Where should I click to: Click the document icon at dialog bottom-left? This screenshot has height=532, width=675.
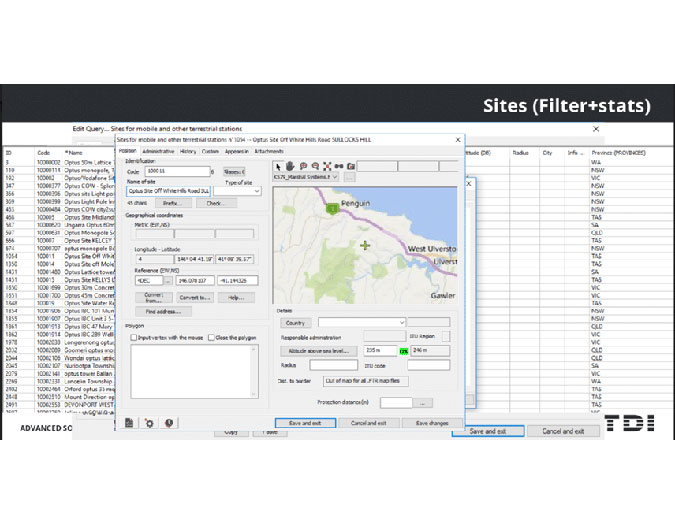click(129, 423)
